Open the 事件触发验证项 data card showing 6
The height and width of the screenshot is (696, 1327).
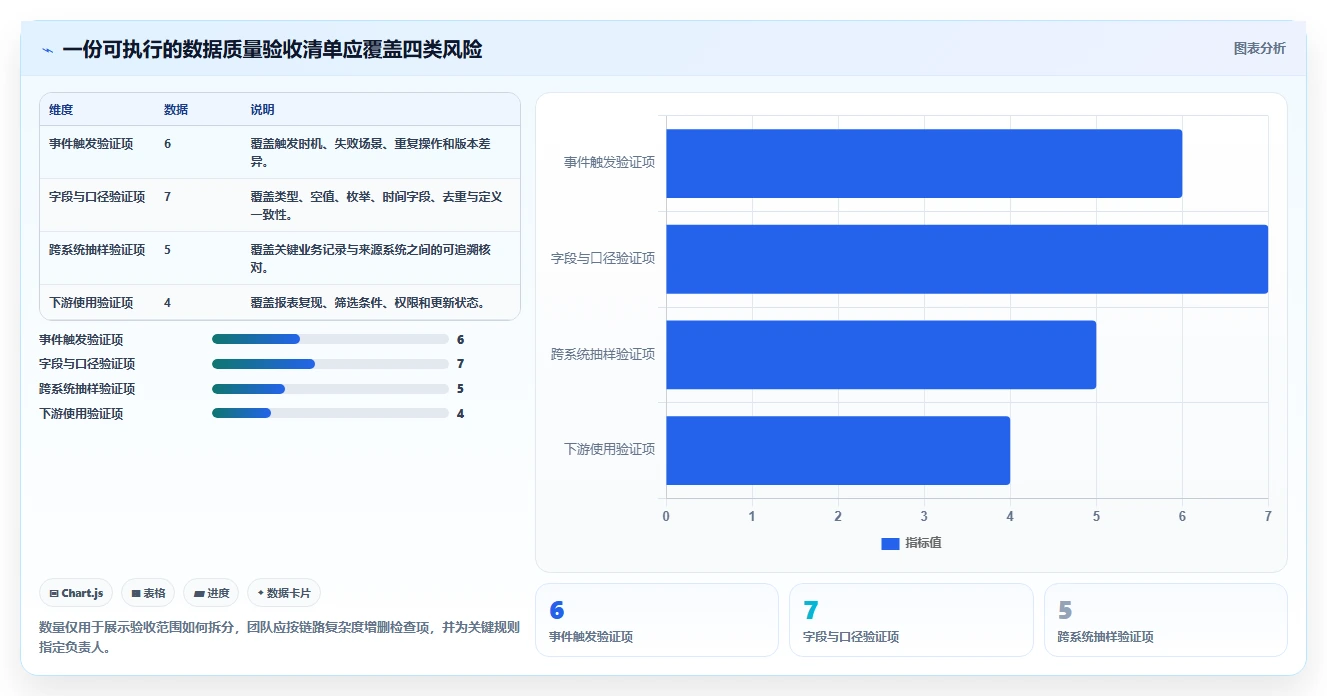pos(657,620)
